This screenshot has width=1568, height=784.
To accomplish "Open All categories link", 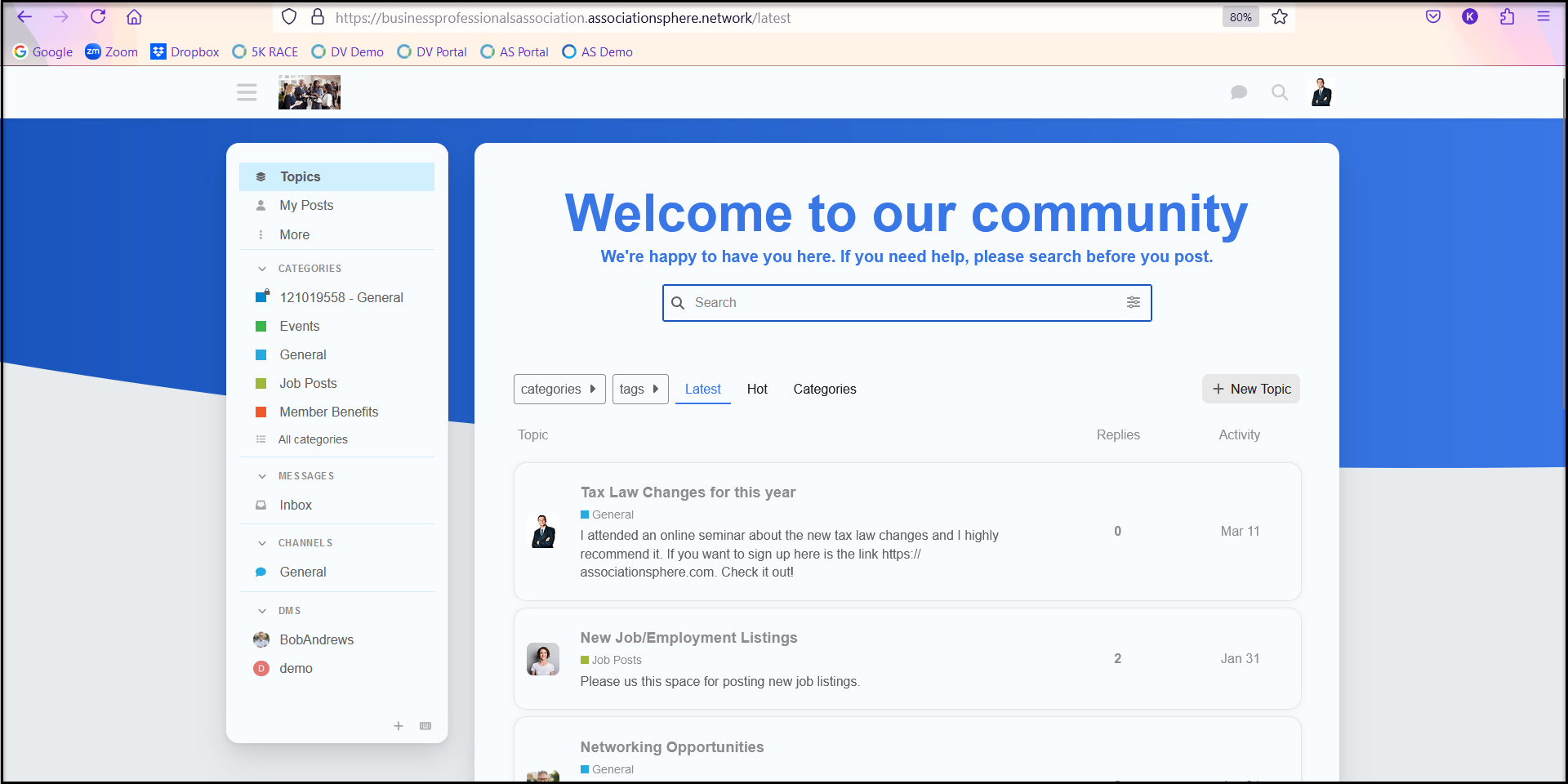I will pyautogui.click(x=336, y=439).
